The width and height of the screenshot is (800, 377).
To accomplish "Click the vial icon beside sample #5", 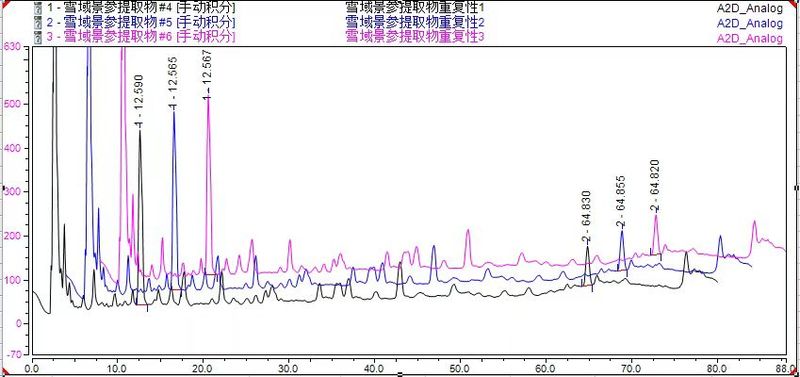I will pyautogui.click(x=37, y=23).
